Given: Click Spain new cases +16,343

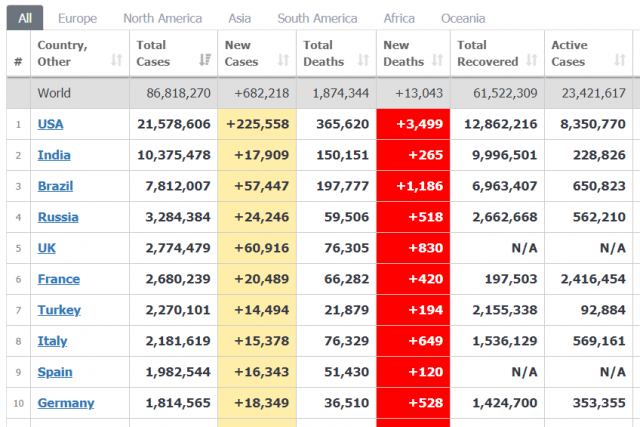Looking at the screenshot, I should point(262,372).
